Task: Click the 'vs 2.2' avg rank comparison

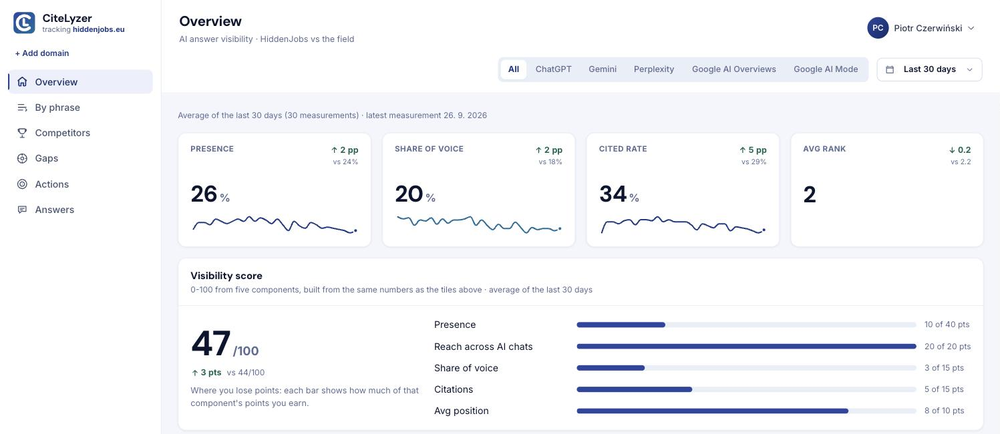Action: (960, 162)
